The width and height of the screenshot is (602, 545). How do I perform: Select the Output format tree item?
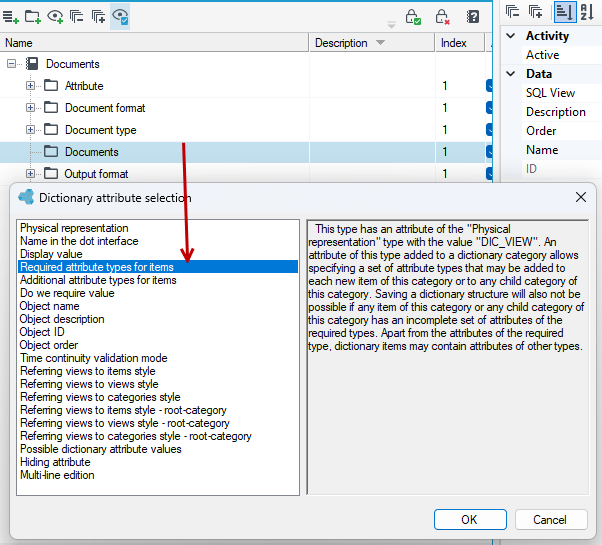pyautogui.click(x=96, y=174)
